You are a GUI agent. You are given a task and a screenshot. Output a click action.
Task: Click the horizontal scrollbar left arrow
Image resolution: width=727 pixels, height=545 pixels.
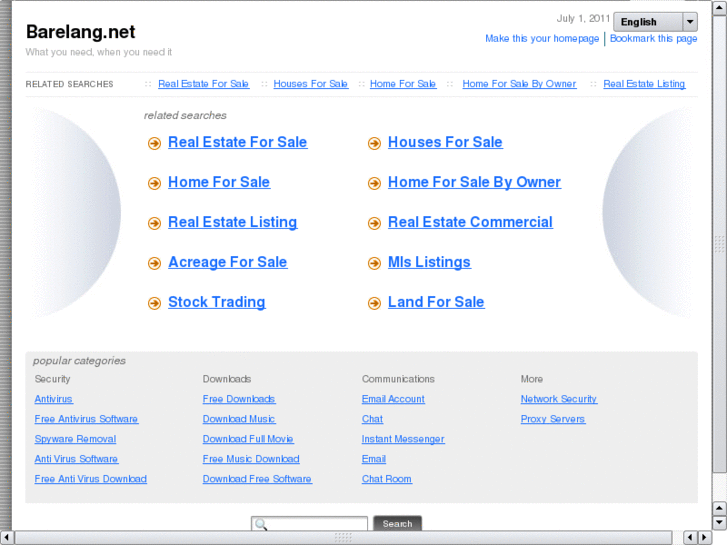pos(7,537)
